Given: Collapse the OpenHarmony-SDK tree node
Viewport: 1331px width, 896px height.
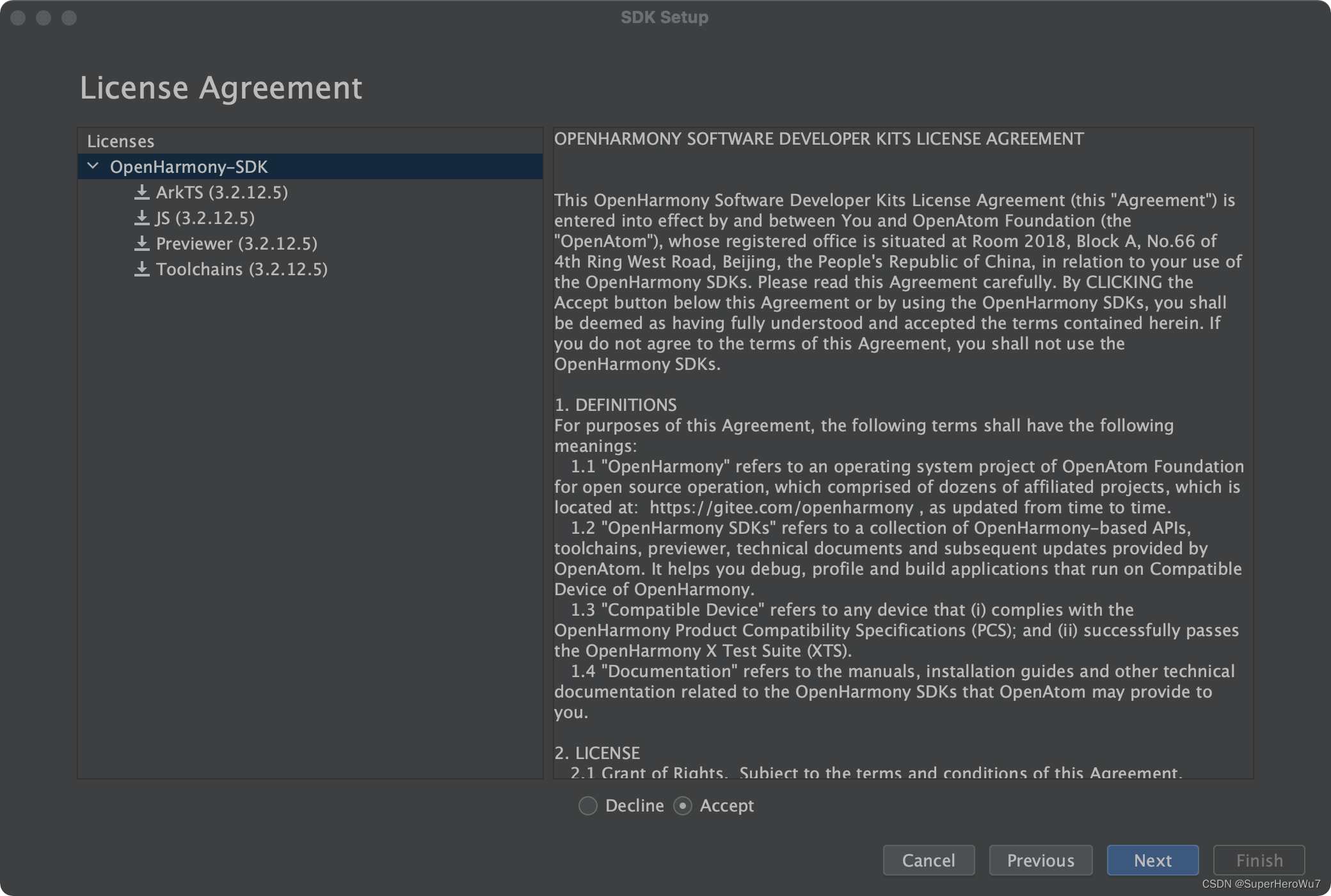Looking at the screenshot, I should [93, 166].
